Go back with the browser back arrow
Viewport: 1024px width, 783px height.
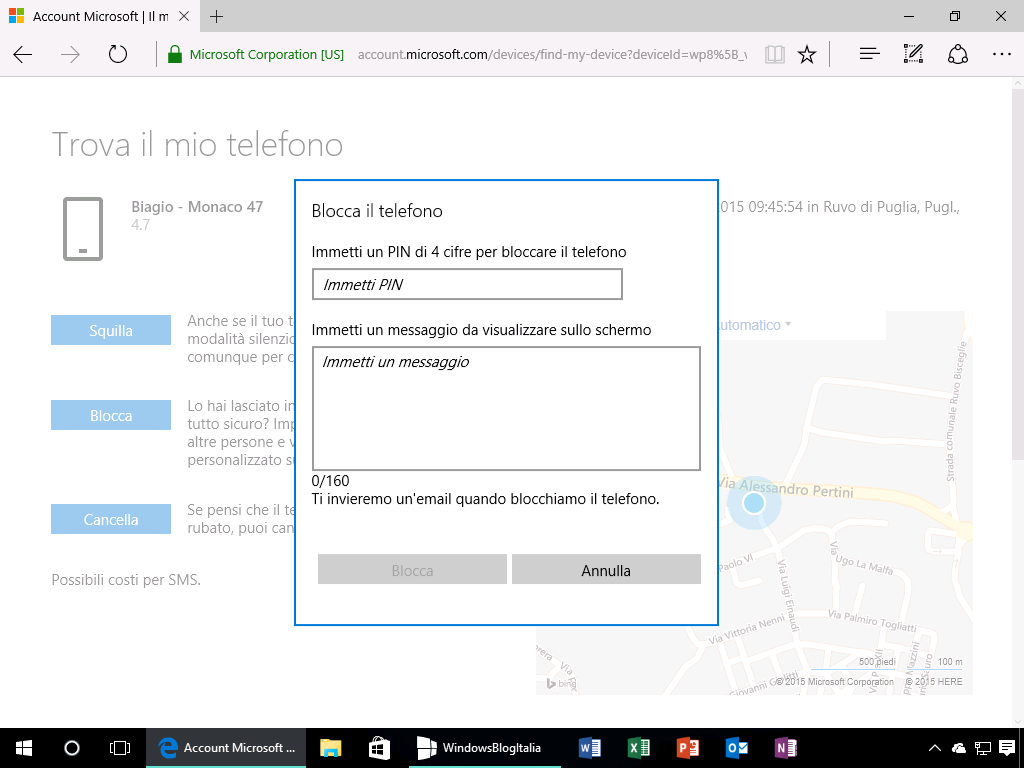tap(23, 54)
